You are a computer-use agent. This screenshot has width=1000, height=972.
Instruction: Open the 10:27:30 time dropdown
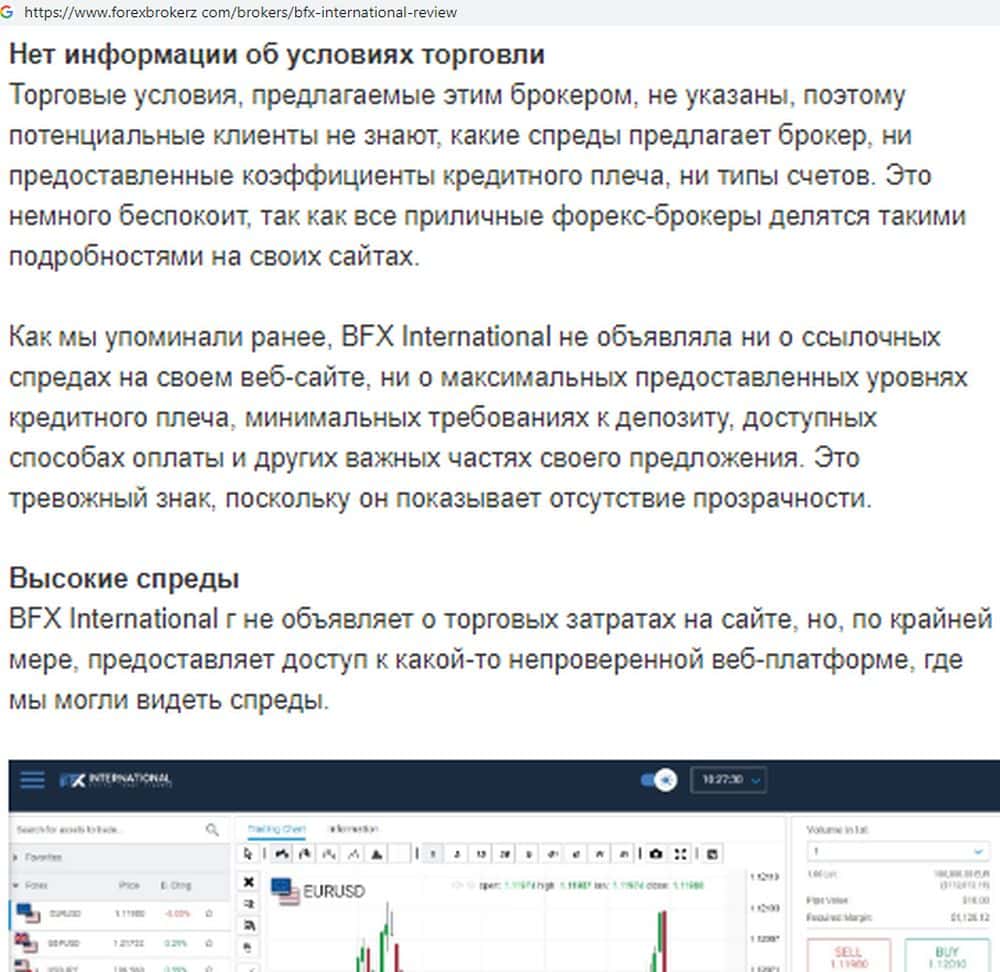point(728,779)
